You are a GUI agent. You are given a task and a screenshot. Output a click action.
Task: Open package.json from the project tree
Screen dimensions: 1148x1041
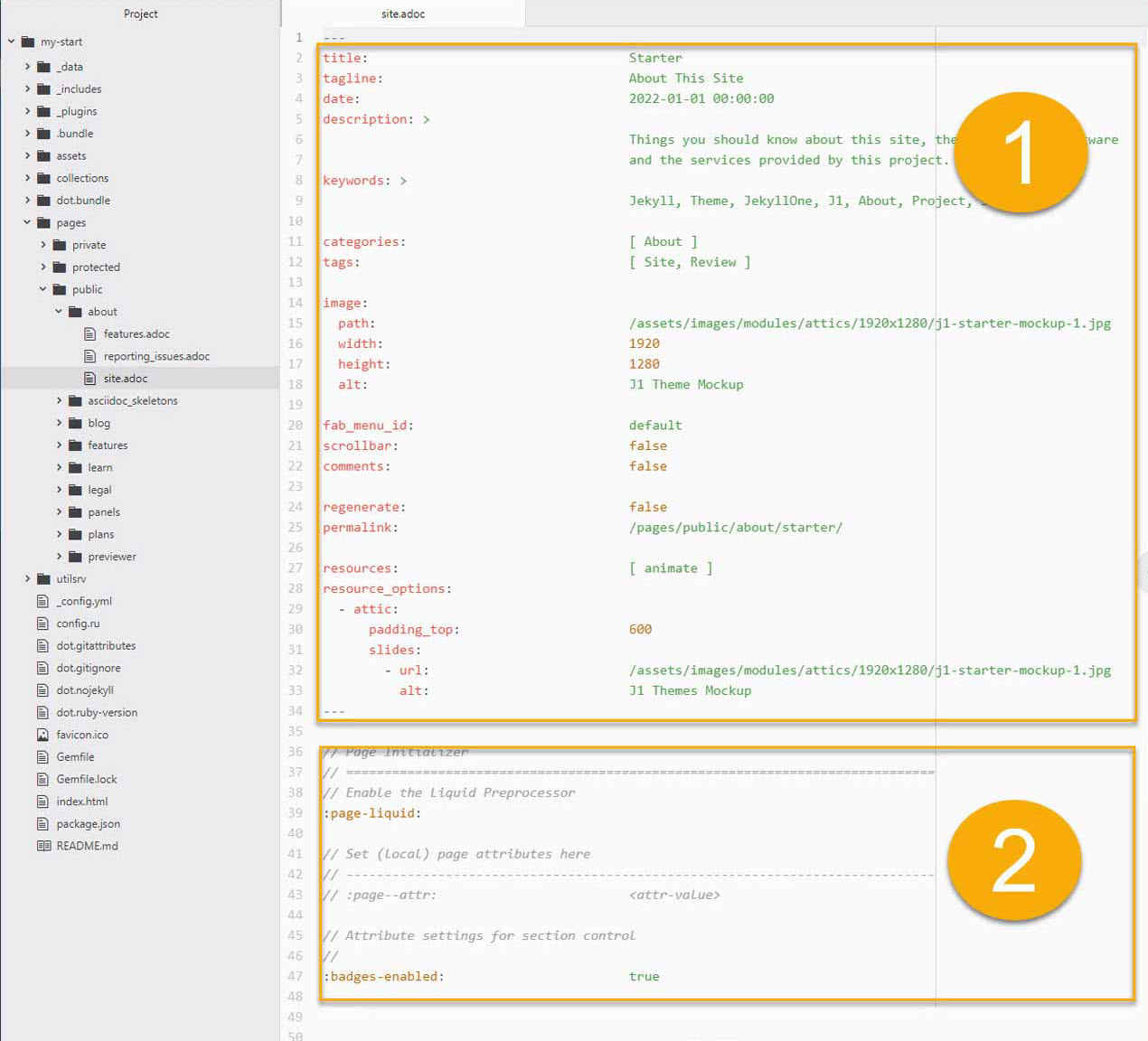tap(88, 823)
